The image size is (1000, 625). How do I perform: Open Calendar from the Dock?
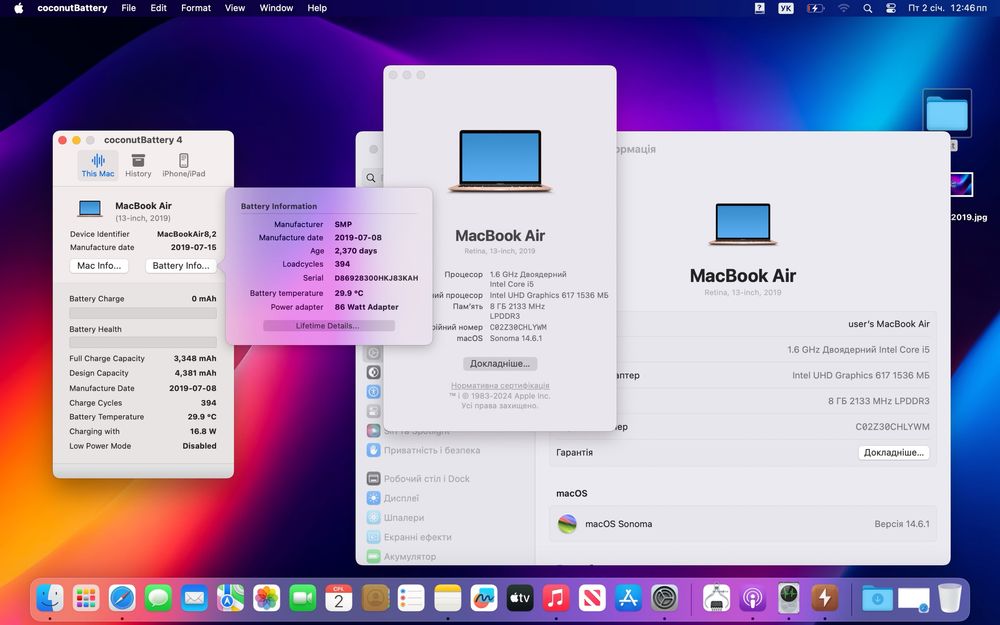pyautogui.click(x=339, y=598)
